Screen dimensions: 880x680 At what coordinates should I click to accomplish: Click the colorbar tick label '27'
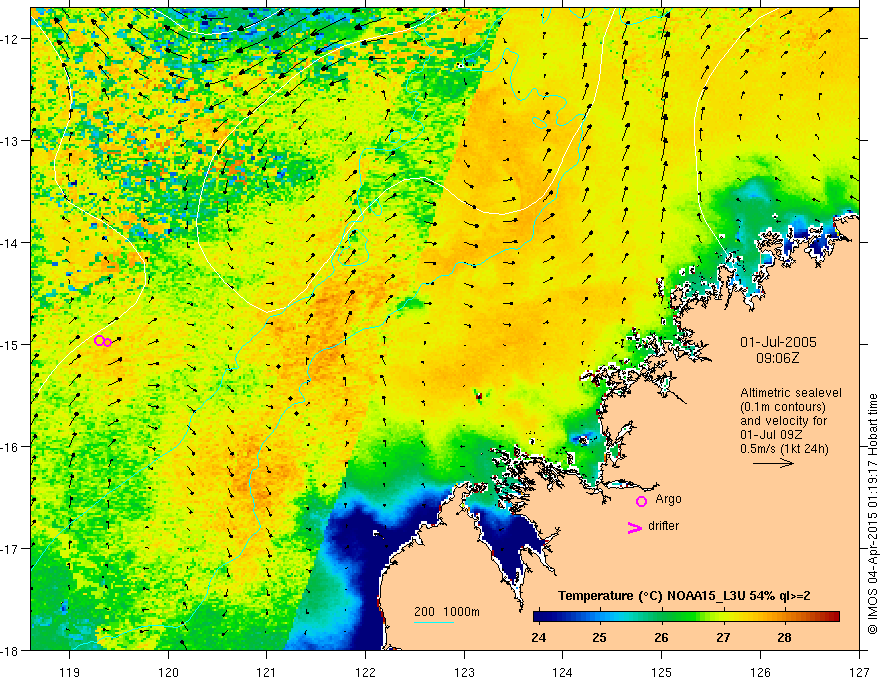click(x=723, y=637)
